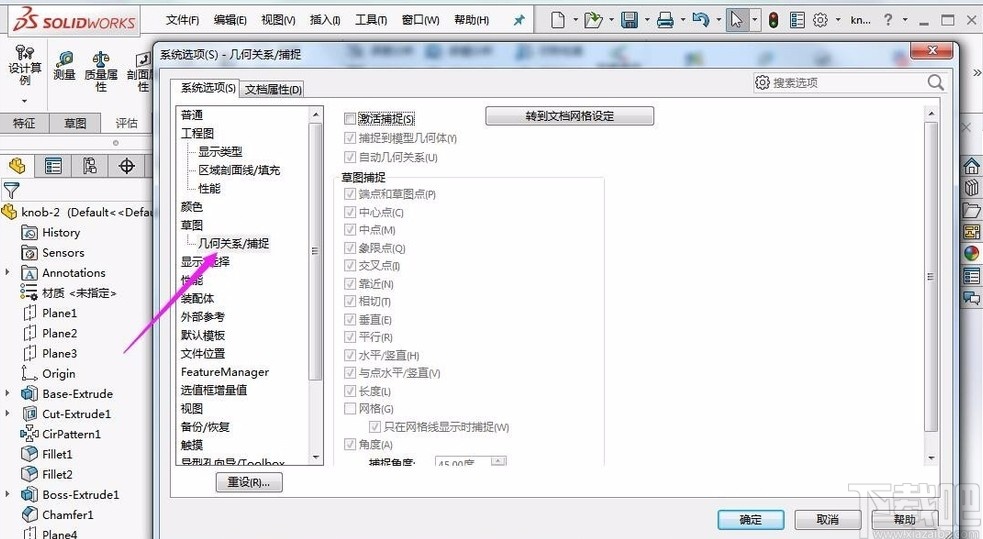983x539 pixels.
Task: Click the SolidWorks Resources home icon in task pane
Action: tap(972, 166)
